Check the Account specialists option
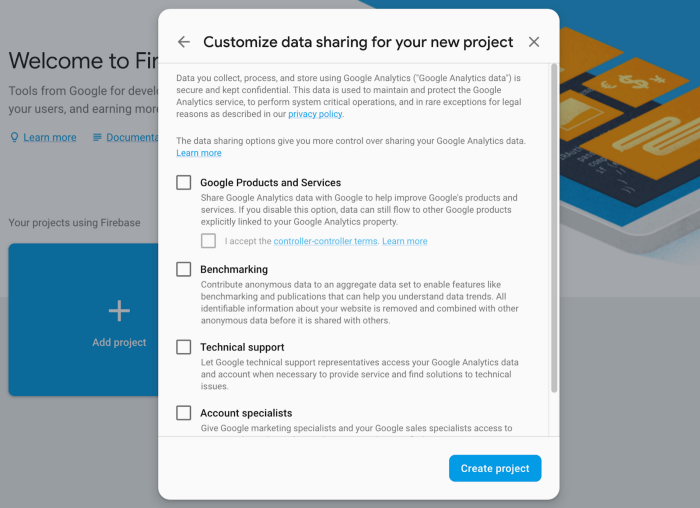Image resolution: width=700 pixels, height=508 pixels. pyautogui.click(x=183, y=413)
